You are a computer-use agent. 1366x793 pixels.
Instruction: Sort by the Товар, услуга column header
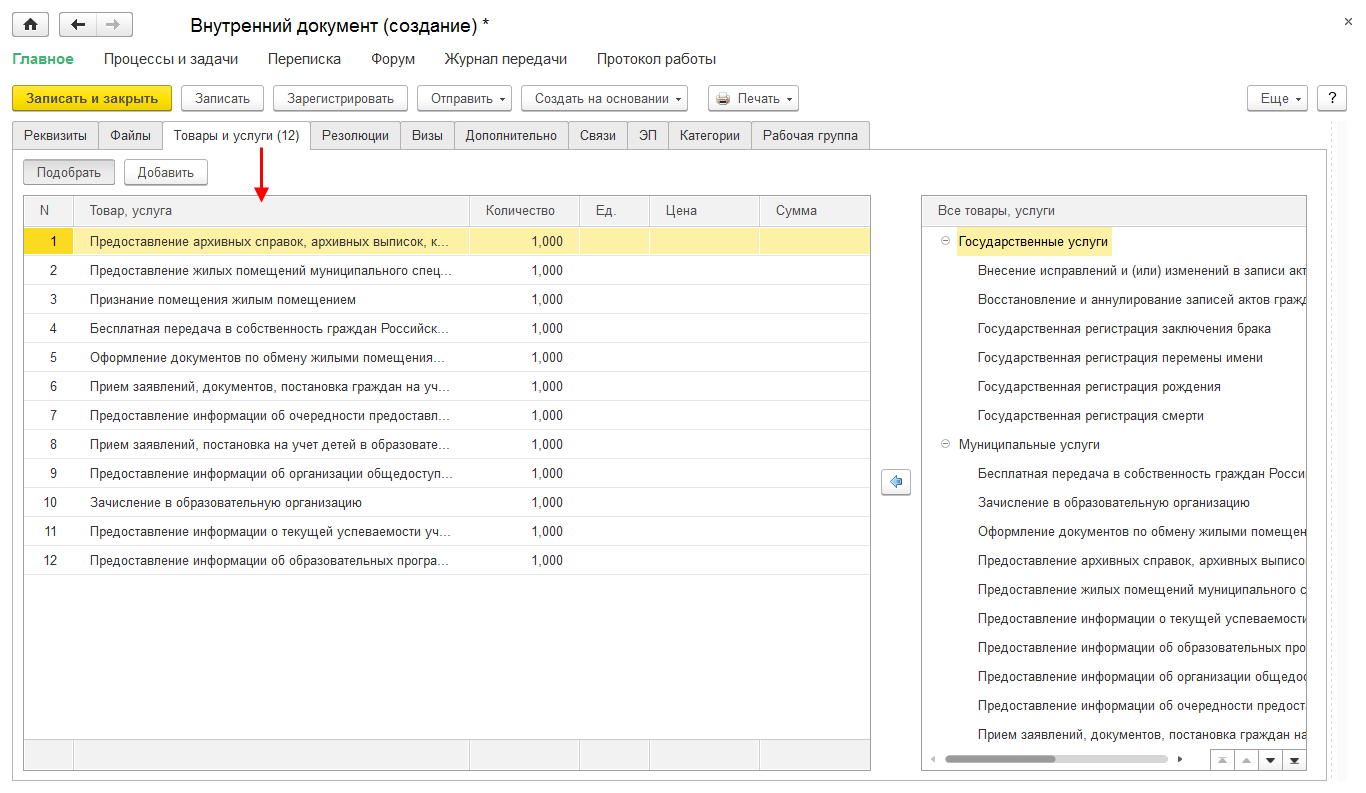point(271,211)
